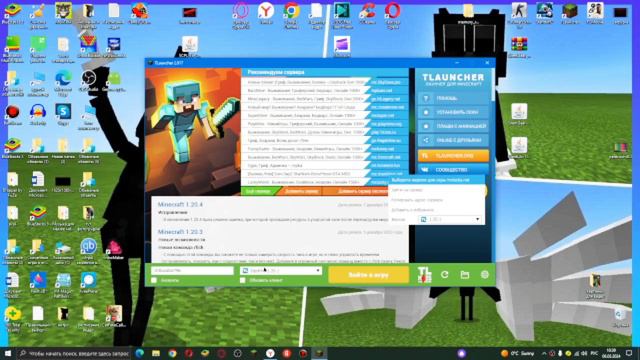This screenshot has height=360, width=640.
Task: Open the Minecraft grass block desktop icon
Action: [x=570, y=11]
